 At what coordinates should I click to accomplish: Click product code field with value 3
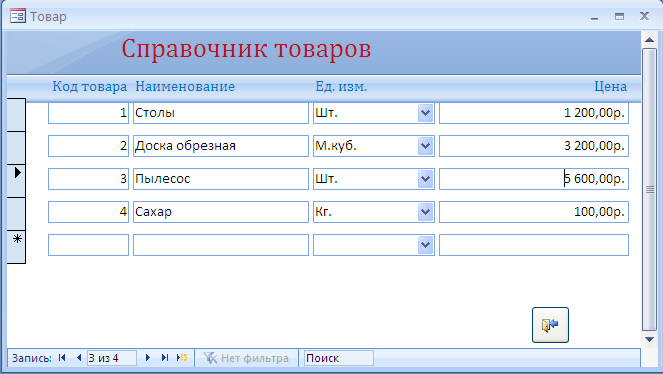click(88, 179)
